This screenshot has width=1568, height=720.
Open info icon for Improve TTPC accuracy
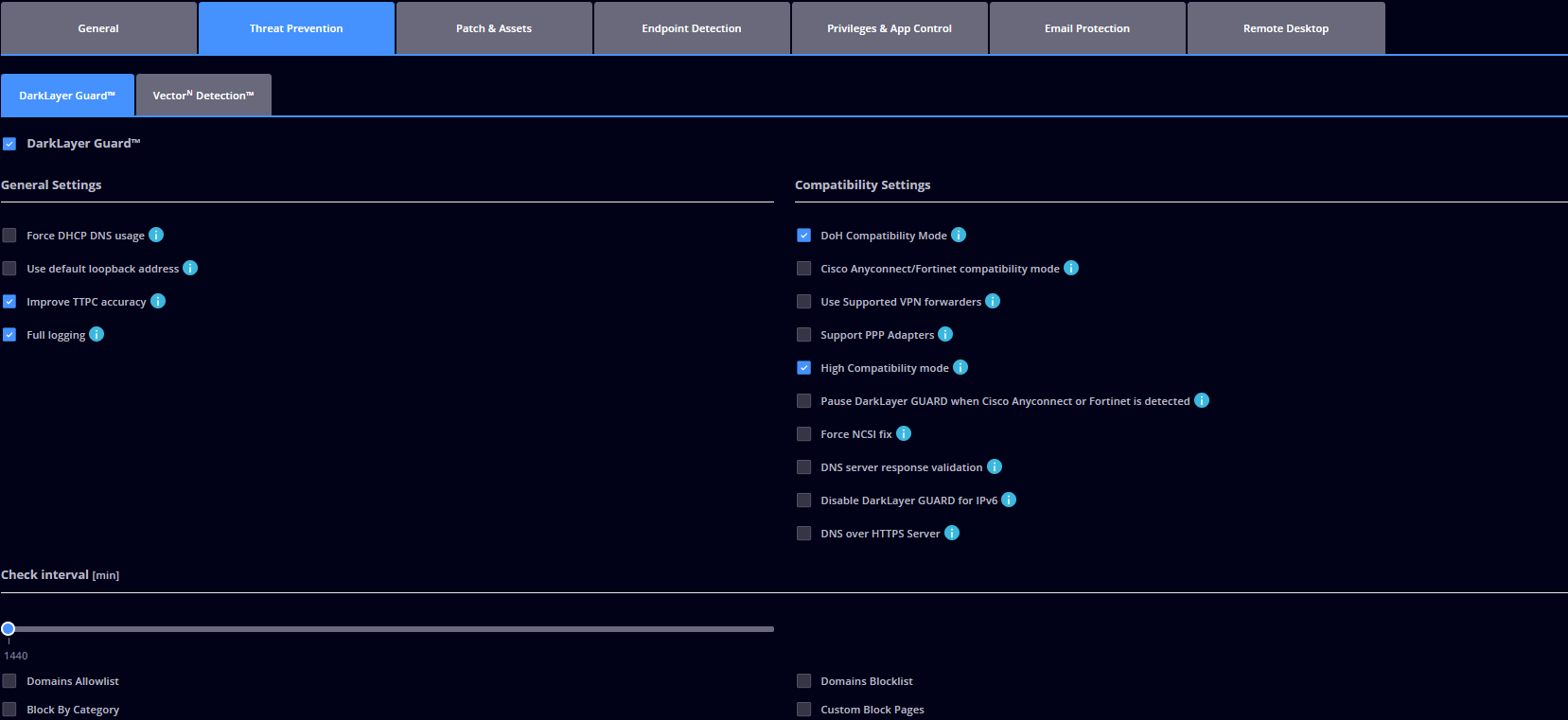tap(158, 301)
